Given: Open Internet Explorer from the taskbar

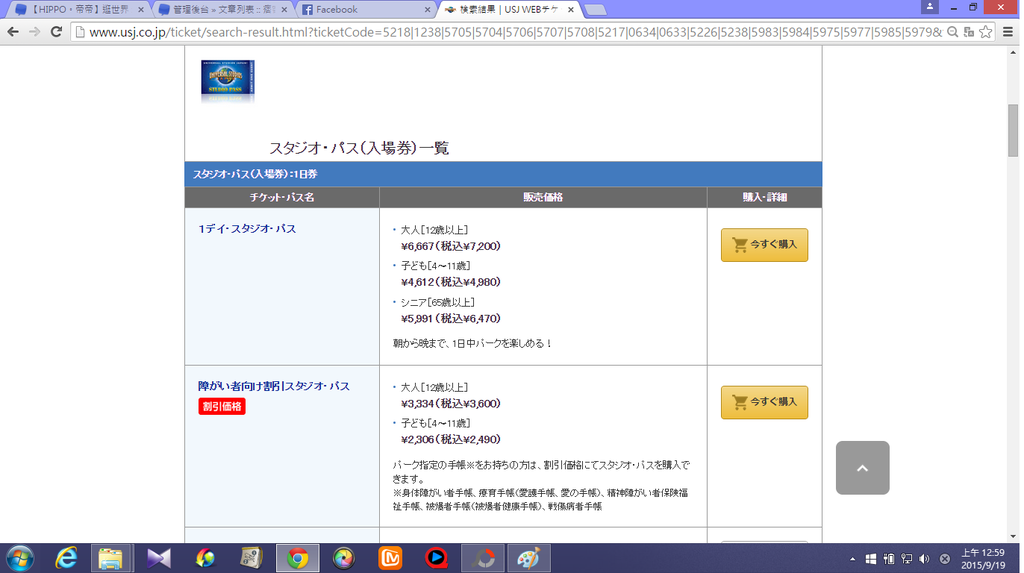Looking at the screenshot, I should coord(66,559).
